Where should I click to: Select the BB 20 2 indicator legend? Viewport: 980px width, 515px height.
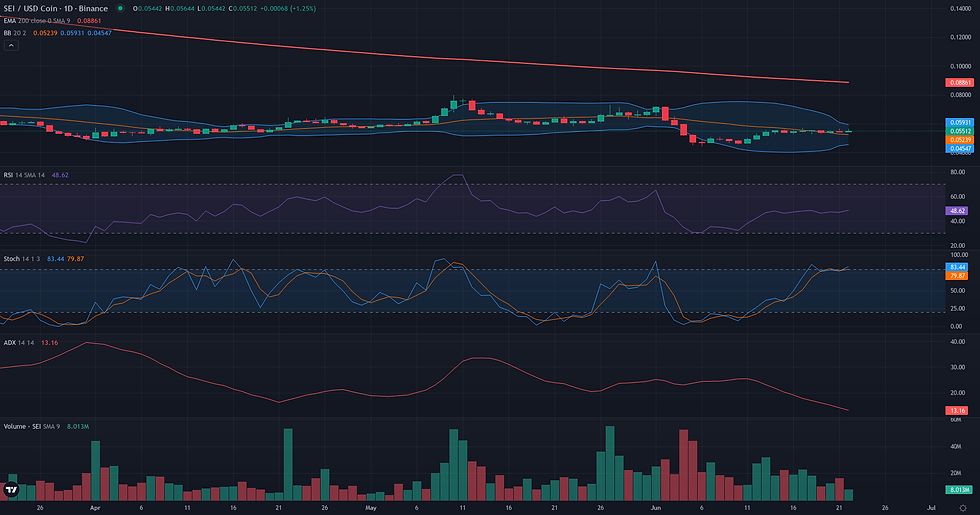coord(15,33)
